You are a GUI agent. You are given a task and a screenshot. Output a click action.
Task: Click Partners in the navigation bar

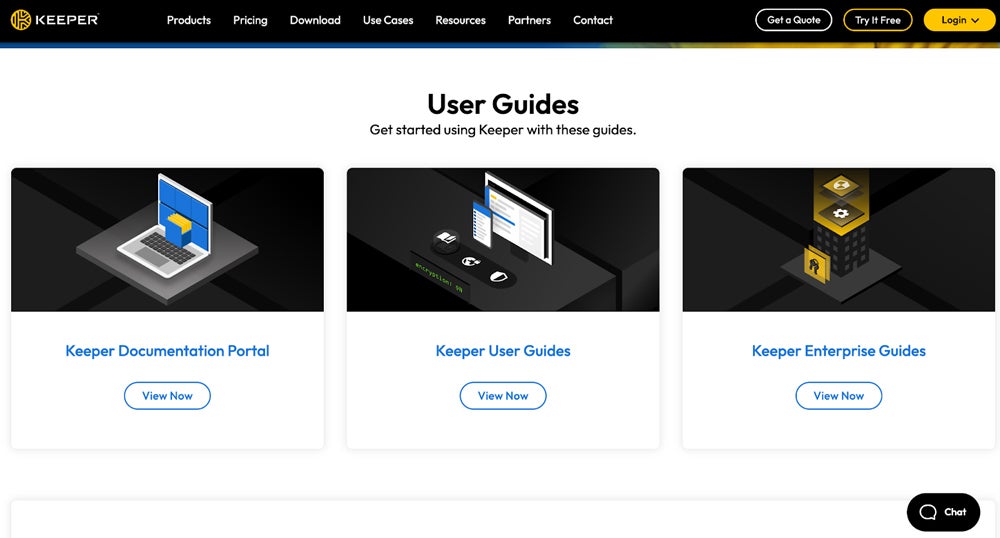click(x=529, y=20)
